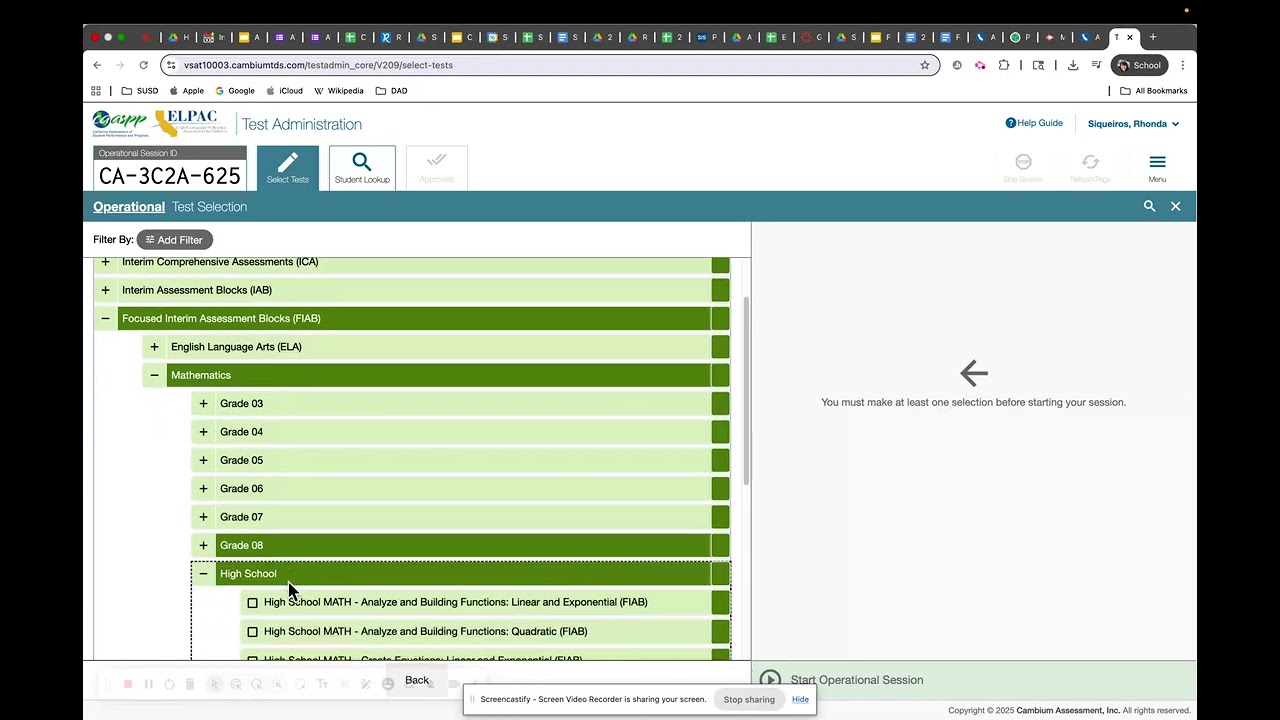Bookmark page with star icon

click(925, 65)
